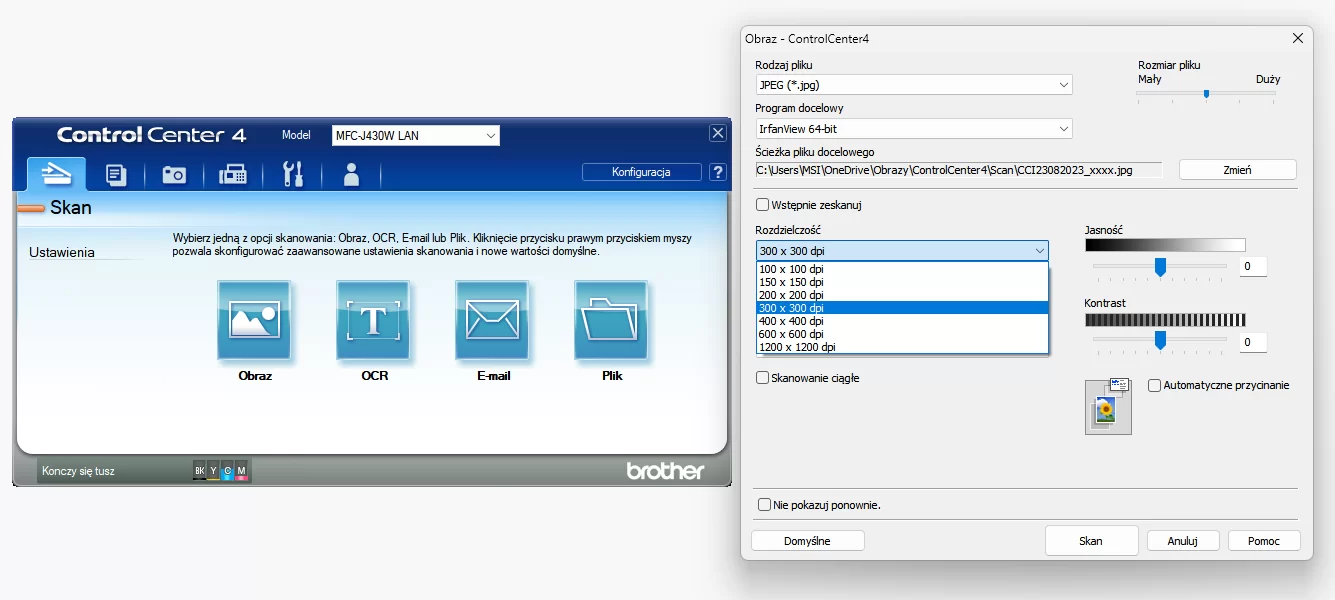
Task: Click the Kontrast slider handle
Action: (x=1160, y=341)
